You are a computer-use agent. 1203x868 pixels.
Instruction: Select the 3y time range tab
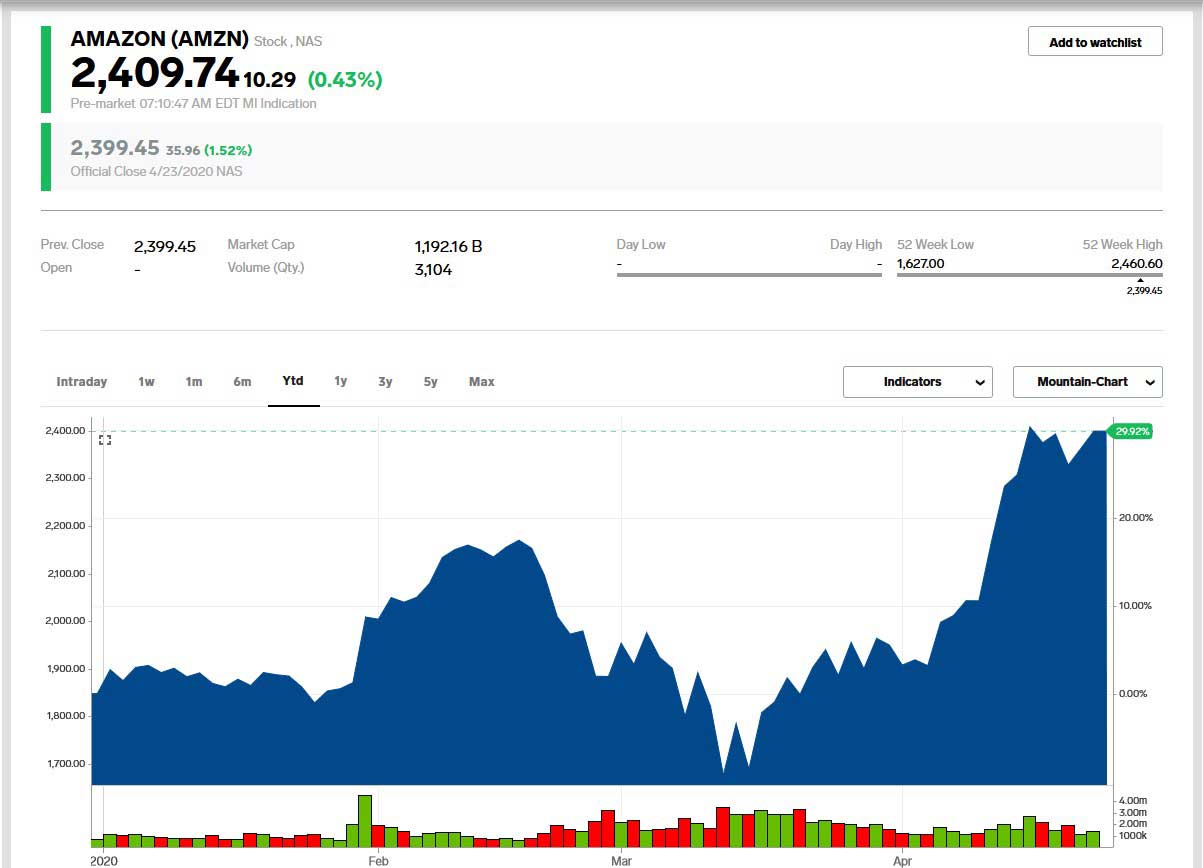pos(385,382)
